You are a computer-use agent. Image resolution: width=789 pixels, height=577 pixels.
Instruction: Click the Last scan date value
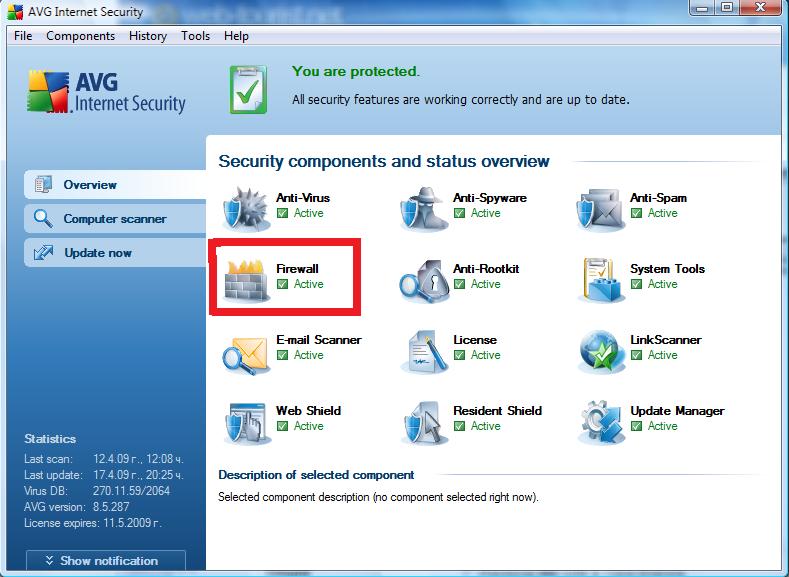pos(138,459)
